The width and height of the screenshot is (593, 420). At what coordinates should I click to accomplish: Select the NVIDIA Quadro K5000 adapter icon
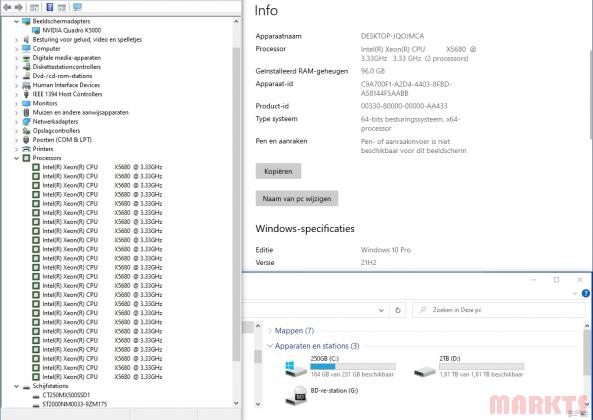[x=36, y=30]
